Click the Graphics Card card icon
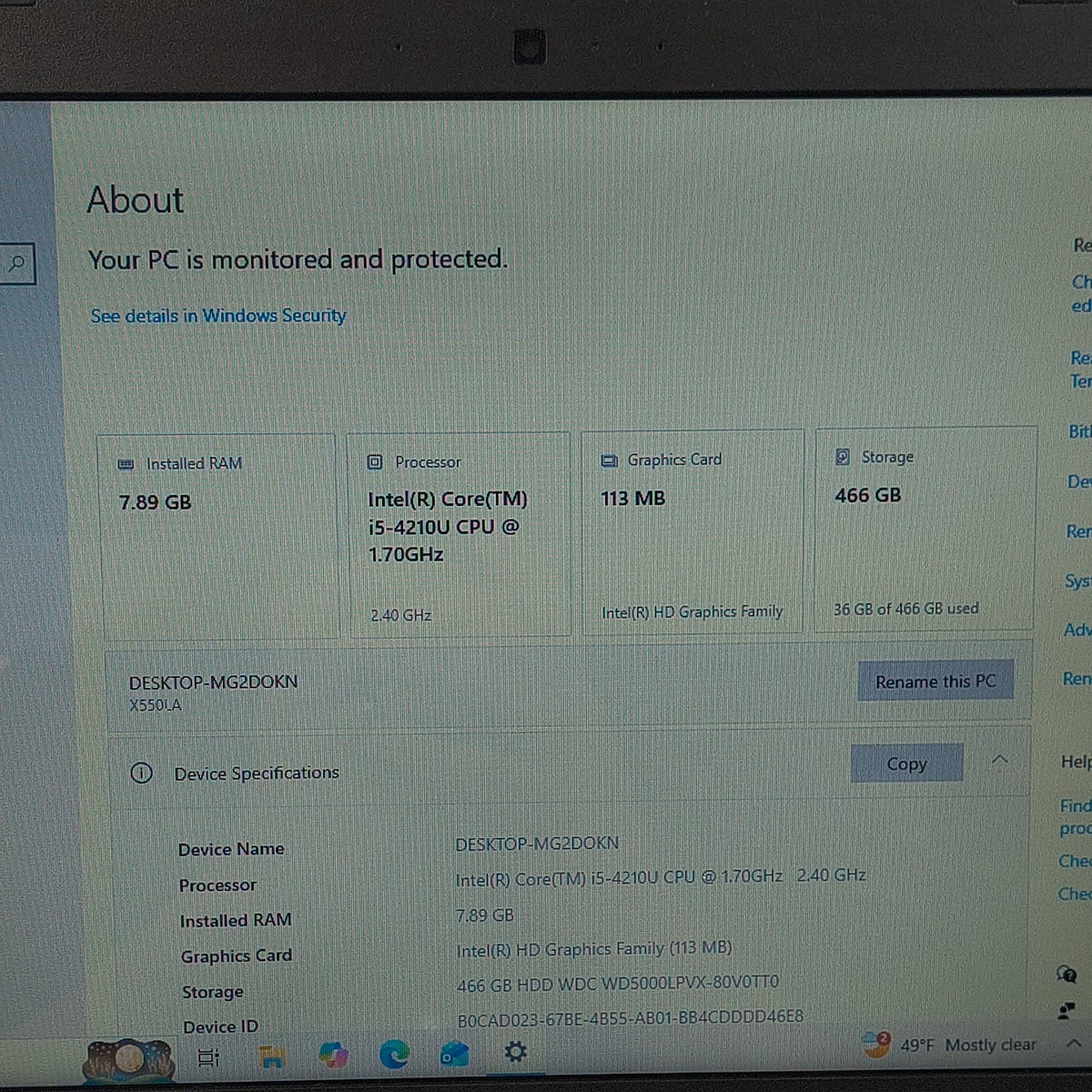Screen dimensions: 1092x1092 (610, 460)
